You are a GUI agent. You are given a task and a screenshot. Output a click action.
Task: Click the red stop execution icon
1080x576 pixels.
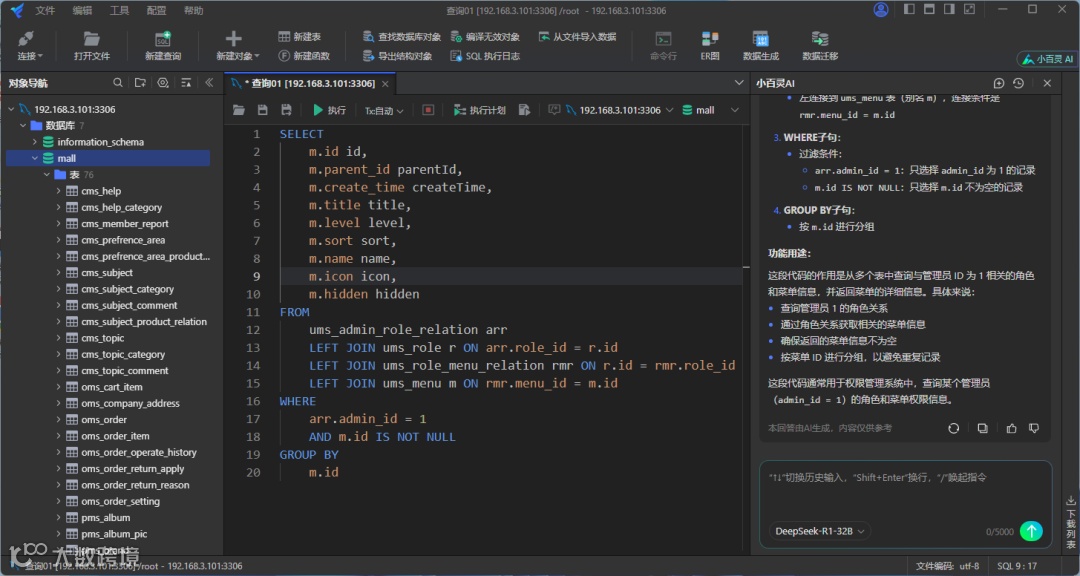click(x=428, y=110)
